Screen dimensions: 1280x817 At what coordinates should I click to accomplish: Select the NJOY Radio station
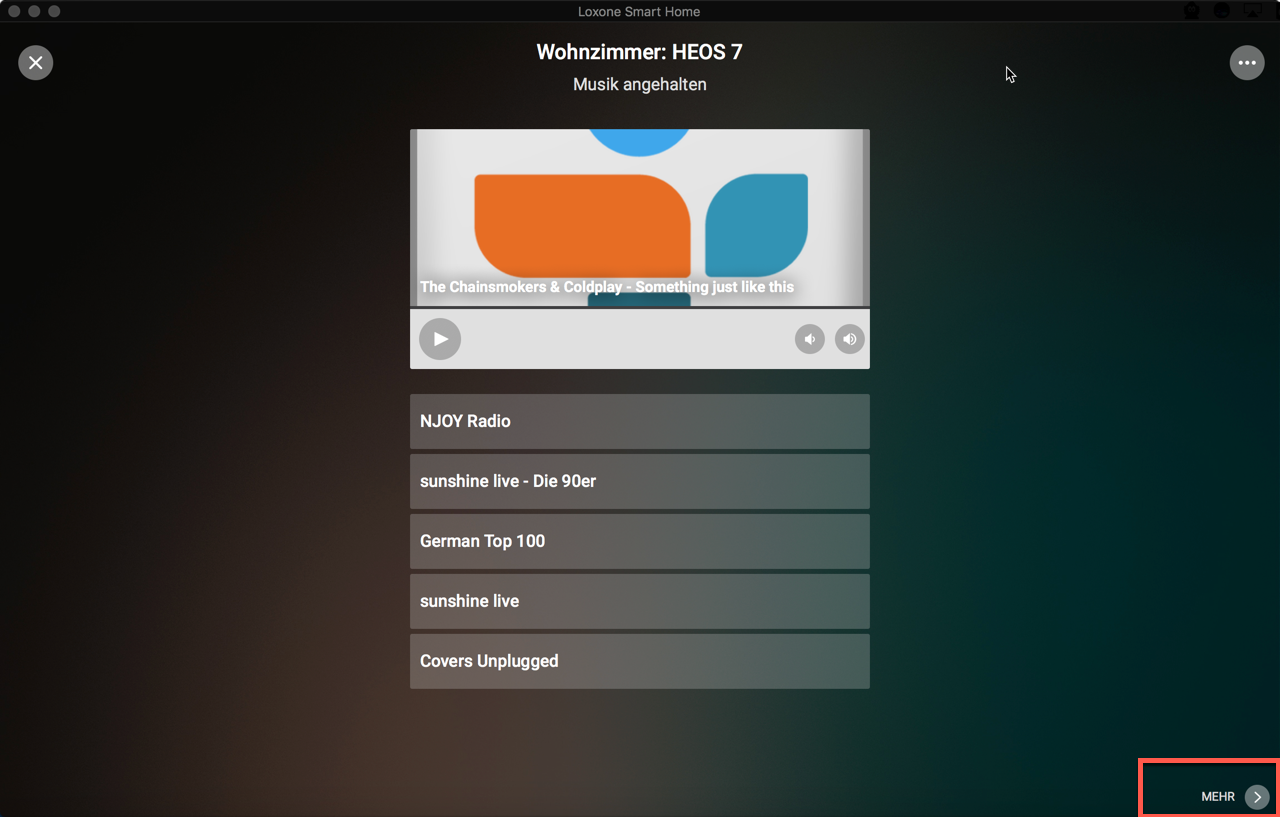click(640, 421)
